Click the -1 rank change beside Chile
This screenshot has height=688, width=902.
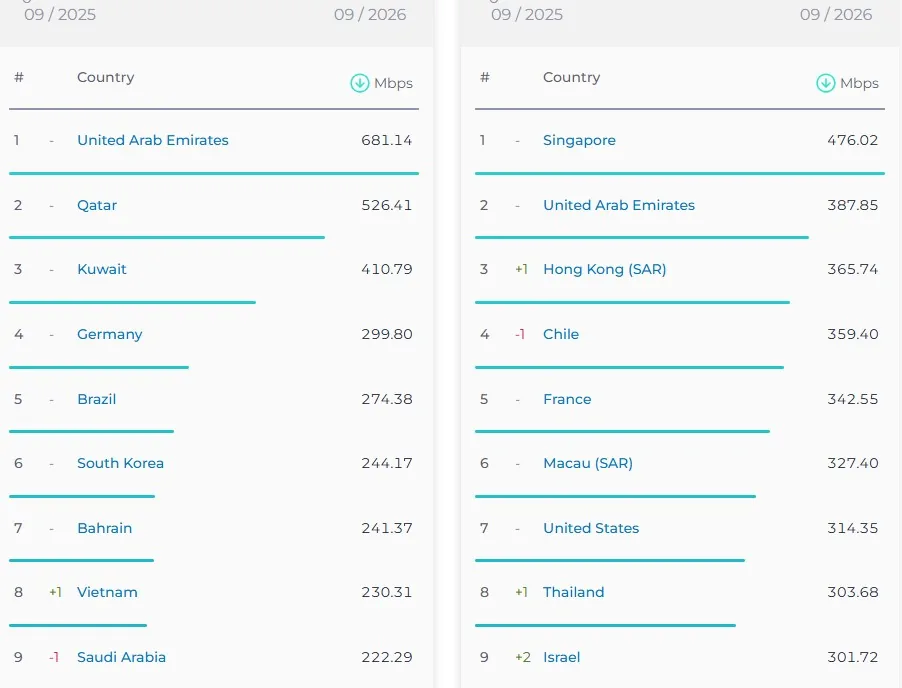coord(520,334)
